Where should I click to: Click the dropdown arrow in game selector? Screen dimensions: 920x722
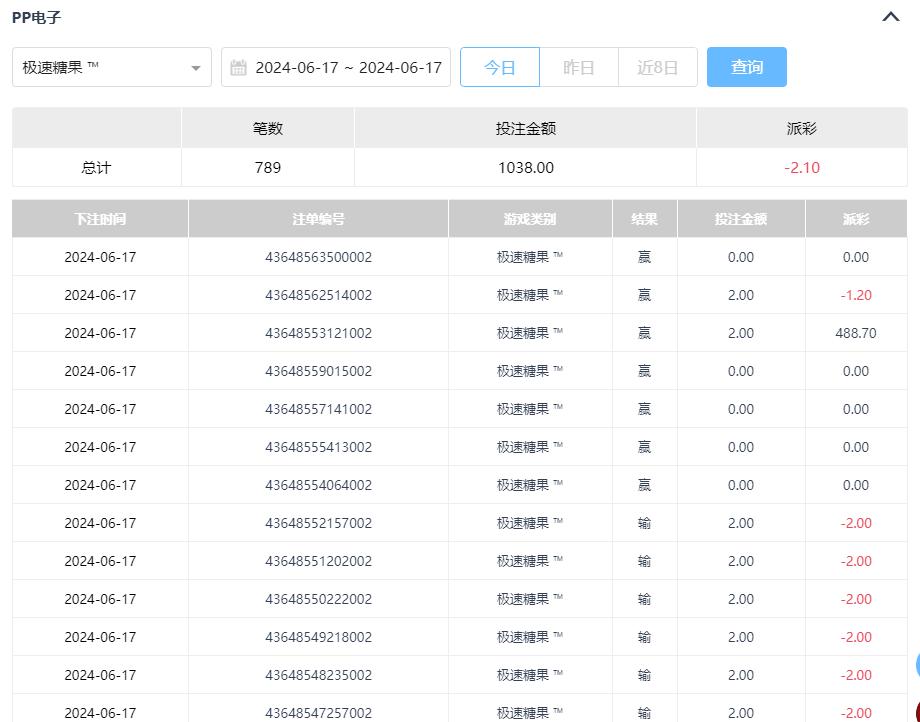(x=196, y=68)
